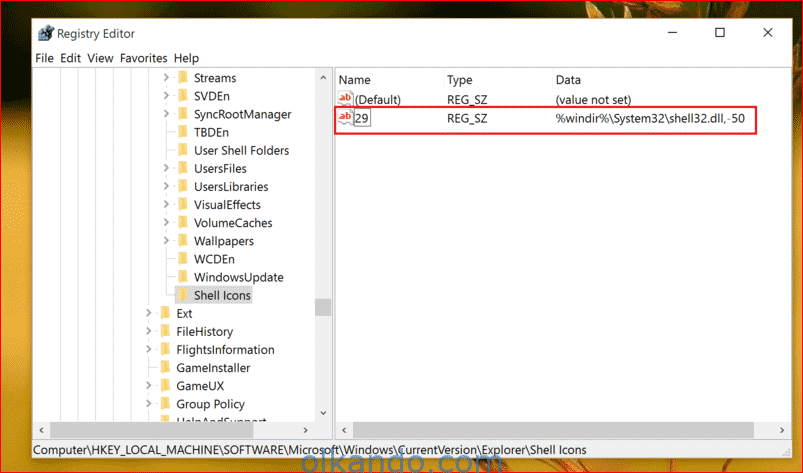
Task: Click the WCDEn folder icon
Action: coord(182,259)
